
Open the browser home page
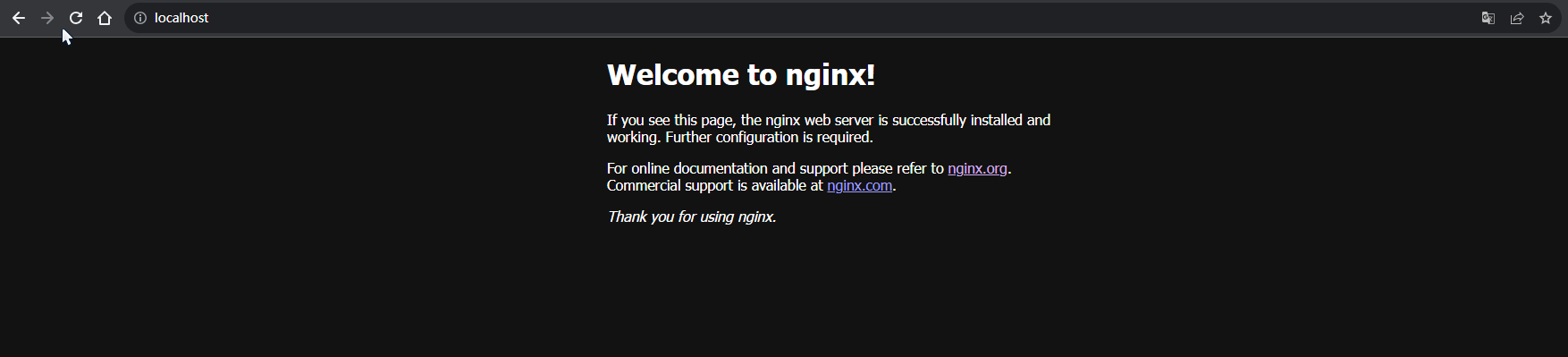105,18
